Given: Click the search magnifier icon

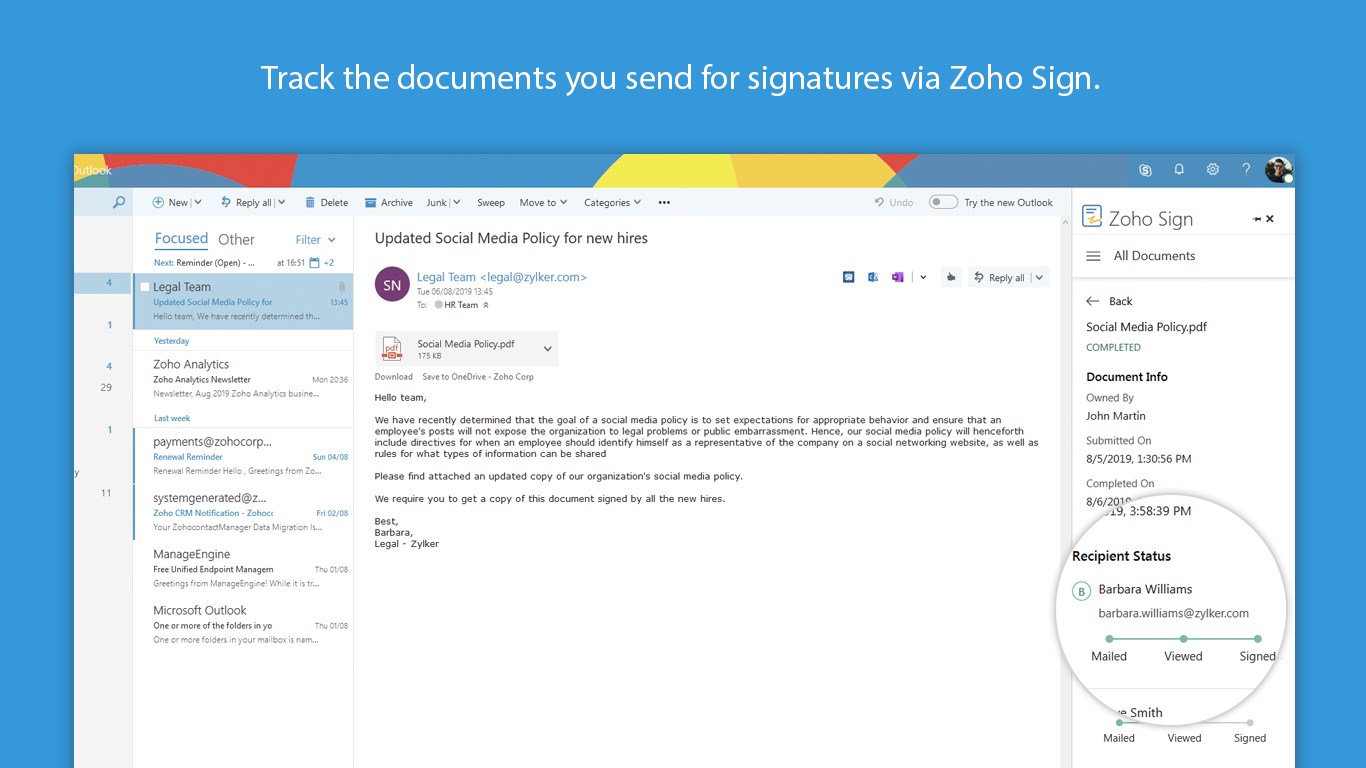Looking at the screenshot, I should 119,202.
